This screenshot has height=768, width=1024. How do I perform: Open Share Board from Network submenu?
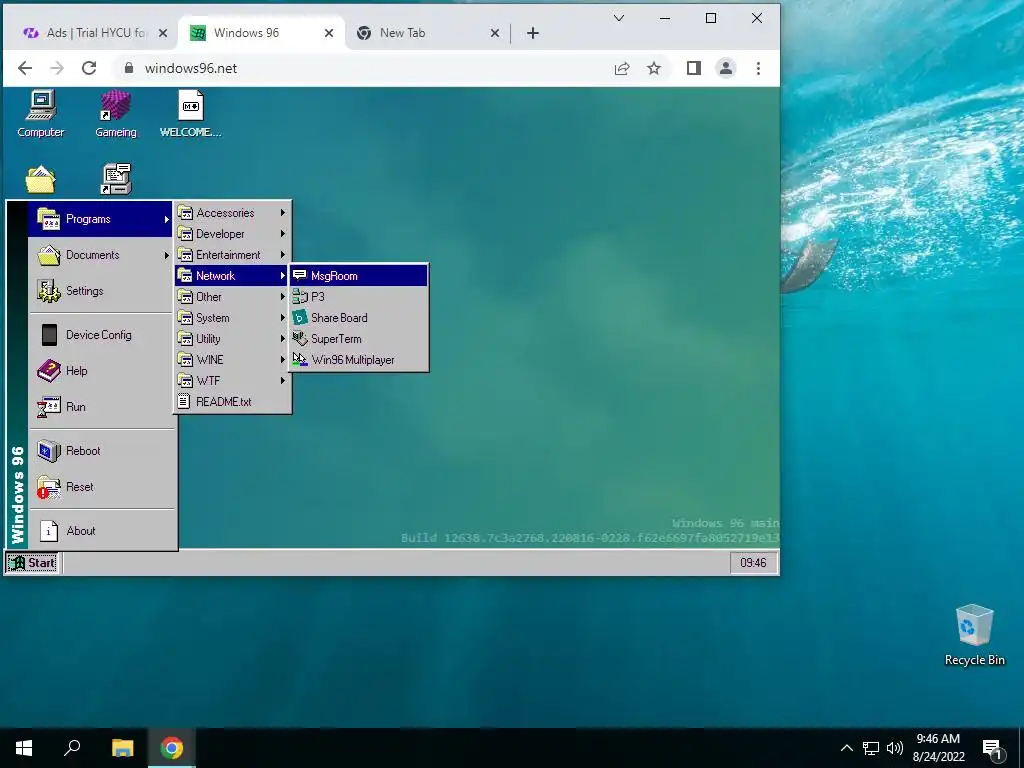[359, 317]
